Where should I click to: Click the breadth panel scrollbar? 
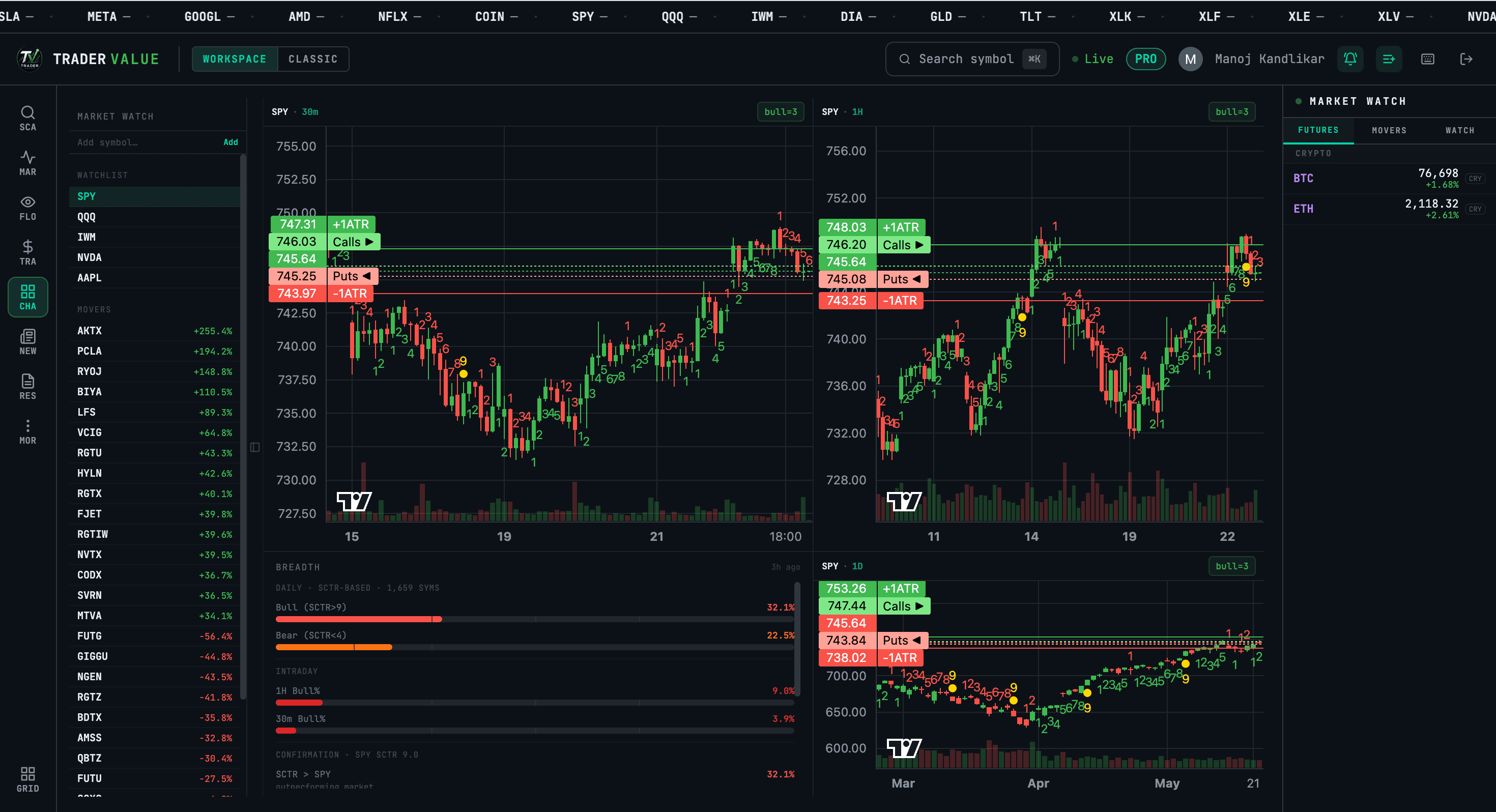797,639
